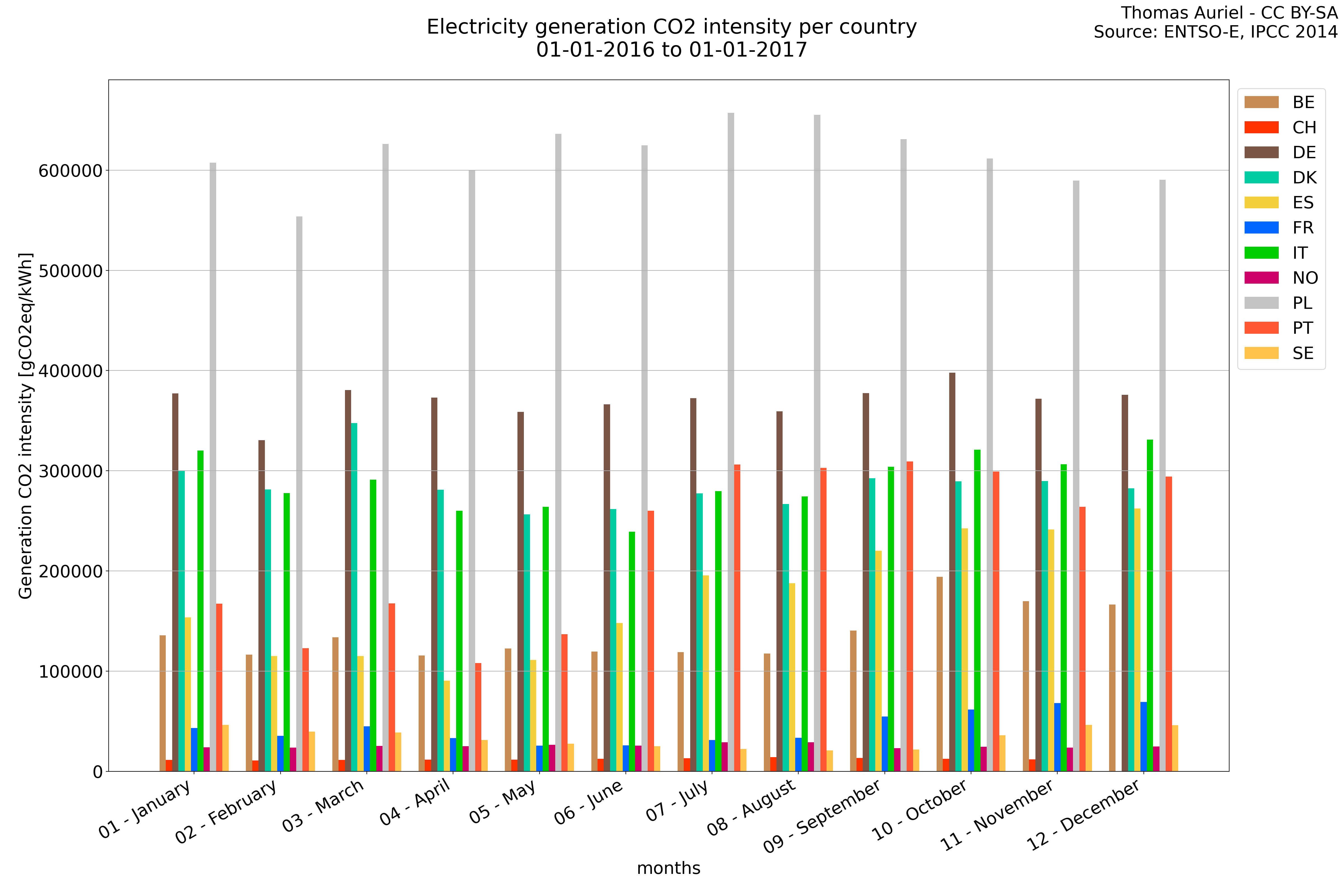Click the DE brown legend swatch

pos(1261,153)
